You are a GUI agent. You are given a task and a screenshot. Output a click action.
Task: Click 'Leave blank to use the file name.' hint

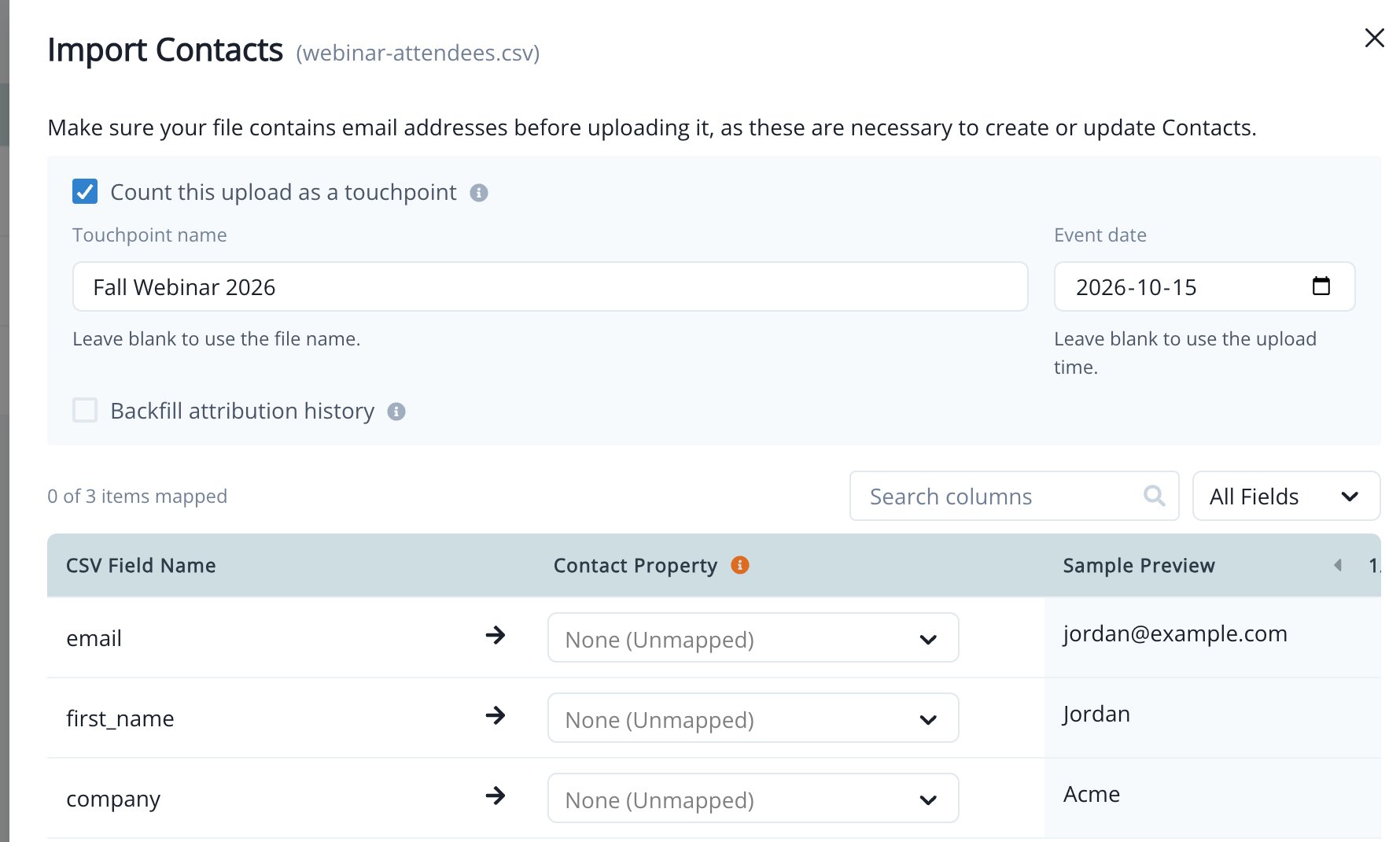(216, 339)
